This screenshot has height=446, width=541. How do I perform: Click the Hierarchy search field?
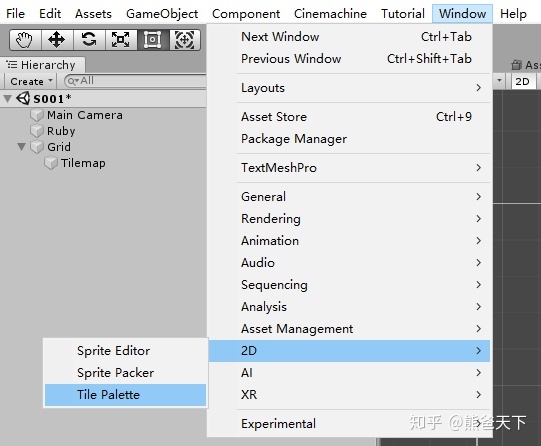[x=135, y=81]
